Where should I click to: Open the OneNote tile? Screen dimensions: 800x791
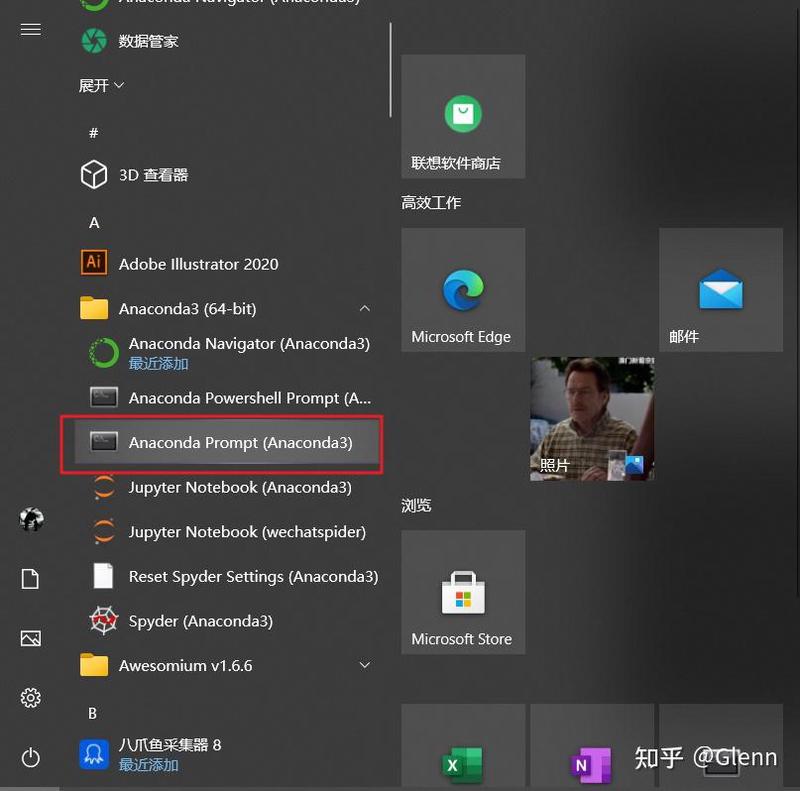tap(592, 746)
